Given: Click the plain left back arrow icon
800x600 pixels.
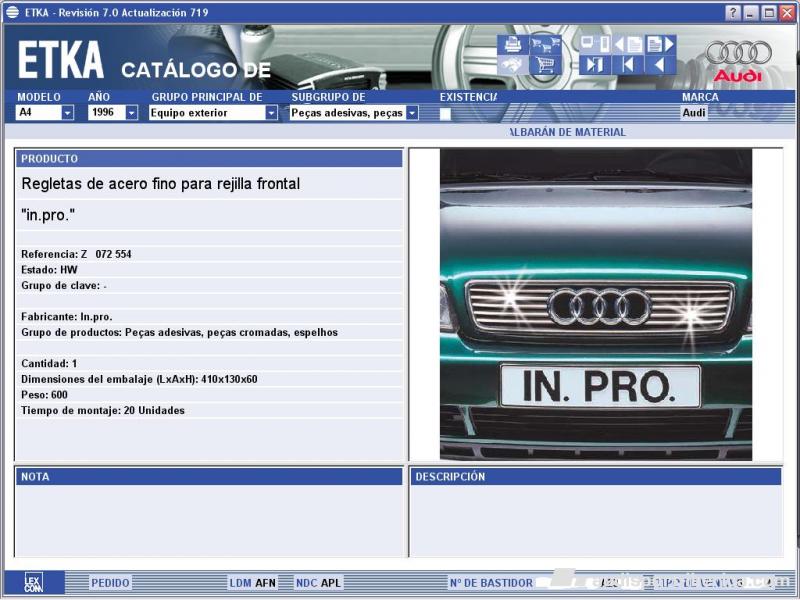Looking at the screenshot, I should [661, 65].
